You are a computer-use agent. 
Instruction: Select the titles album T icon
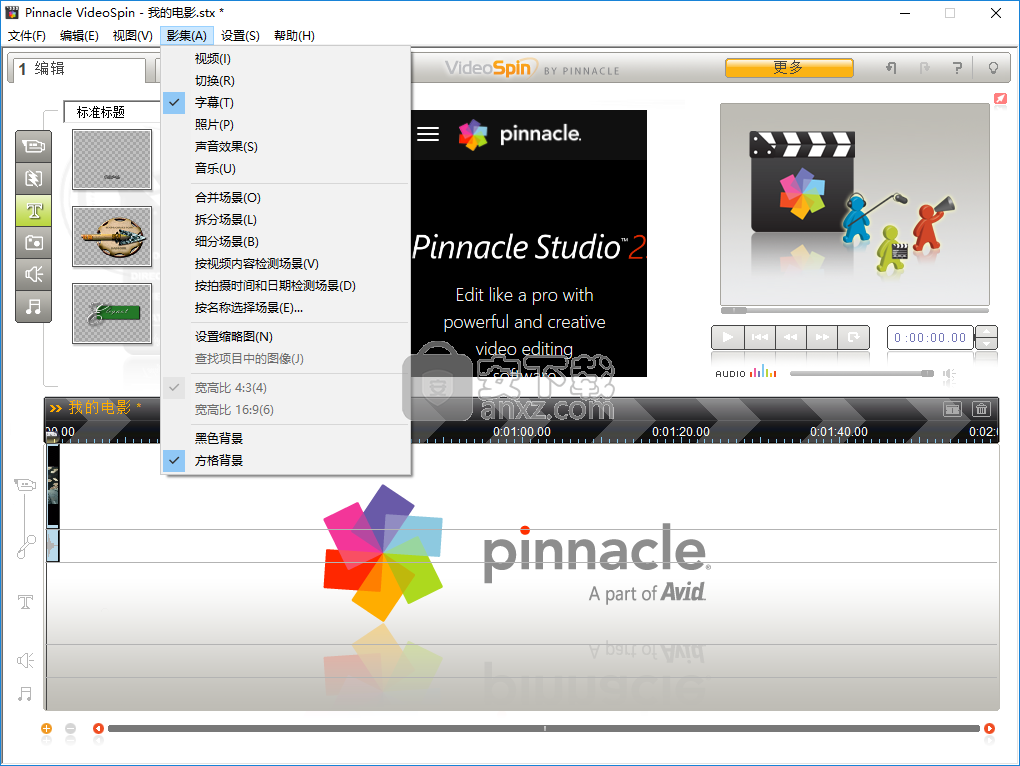[33, 210]
